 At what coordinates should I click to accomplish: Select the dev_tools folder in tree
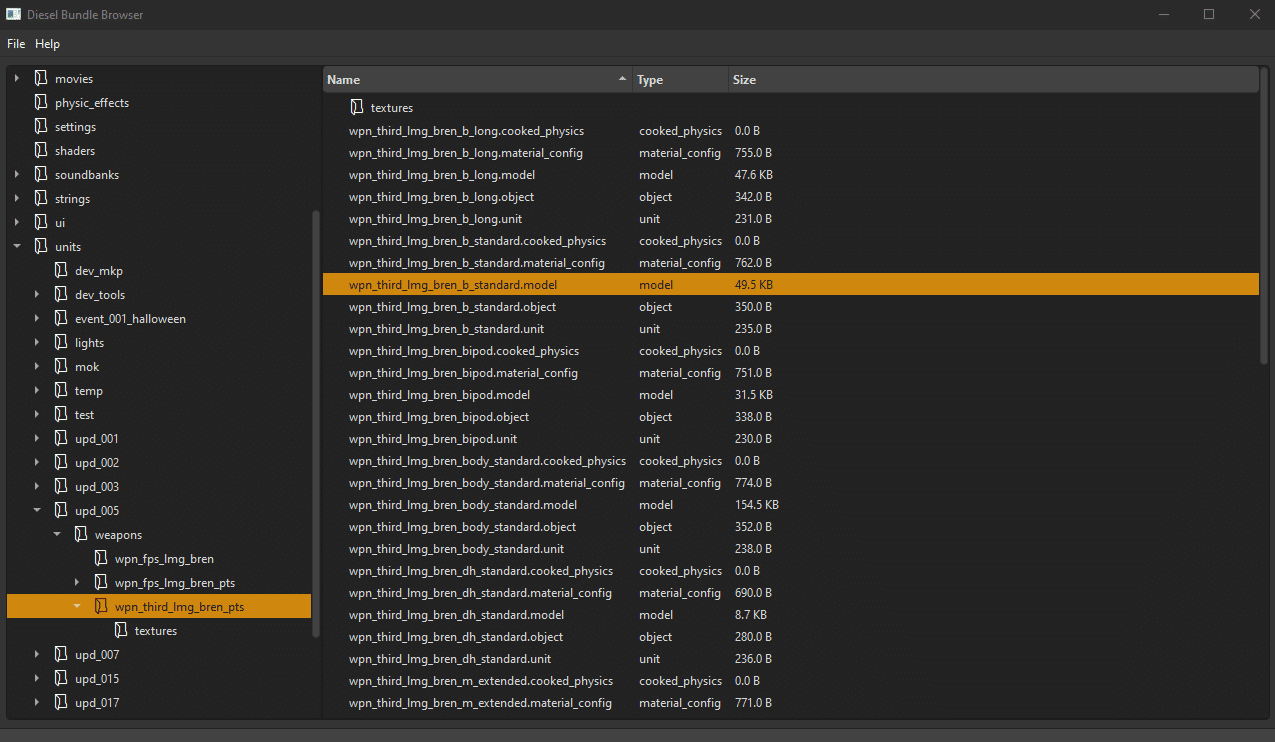click(100, 294)
